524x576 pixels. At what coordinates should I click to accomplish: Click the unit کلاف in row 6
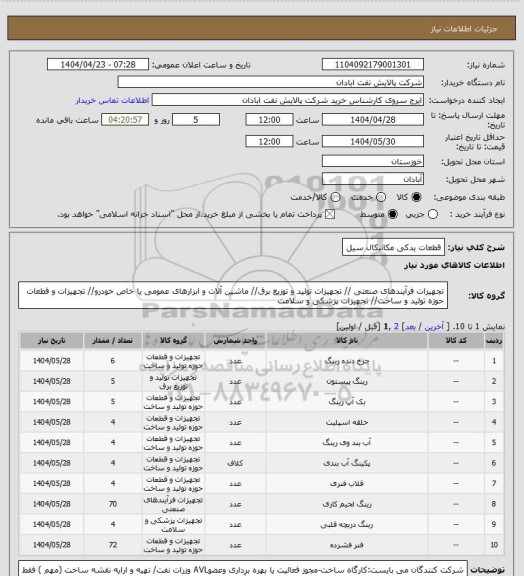point(235,463)
